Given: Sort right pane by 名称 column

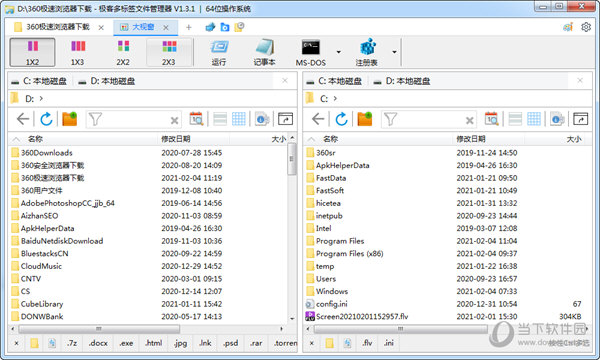Looking at the screenshot, I should point(330,139).
